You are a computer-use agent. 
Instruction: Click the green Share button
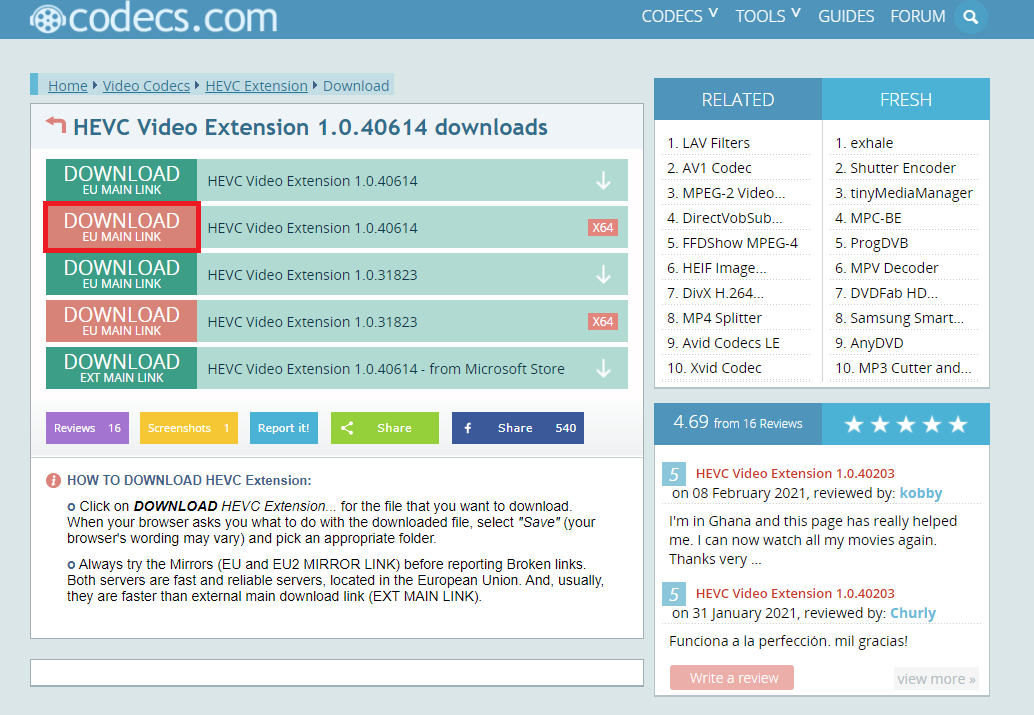point(384,428)
